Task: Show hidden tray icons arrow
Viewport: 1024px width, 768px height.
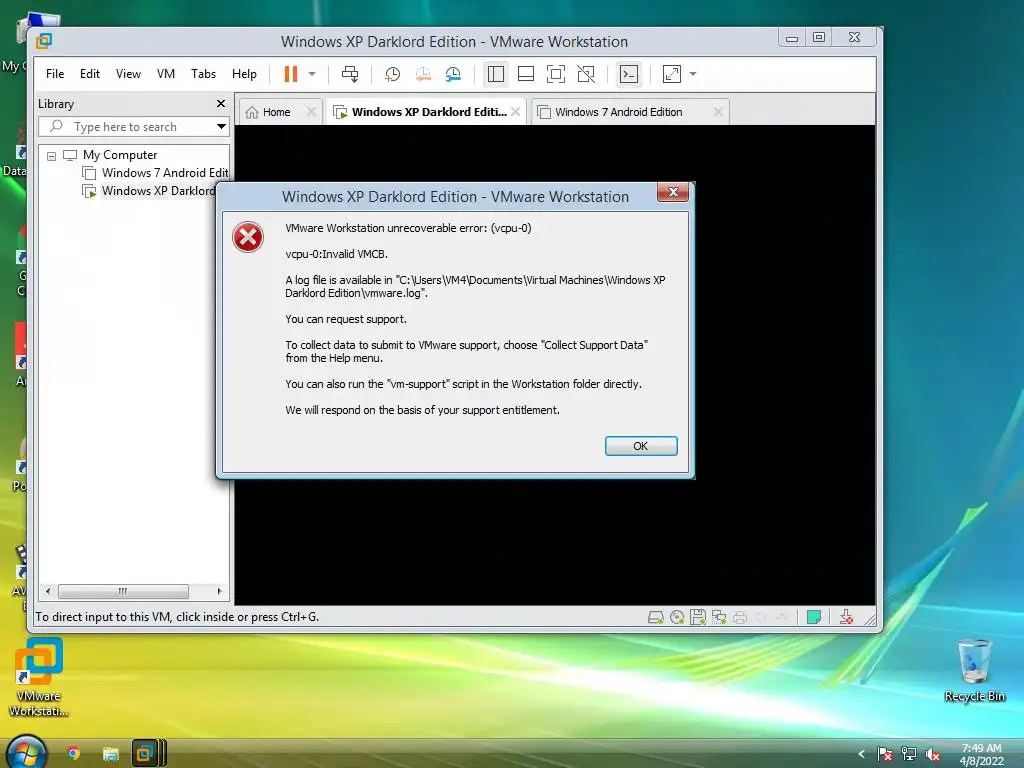Action: coord(861,754)
